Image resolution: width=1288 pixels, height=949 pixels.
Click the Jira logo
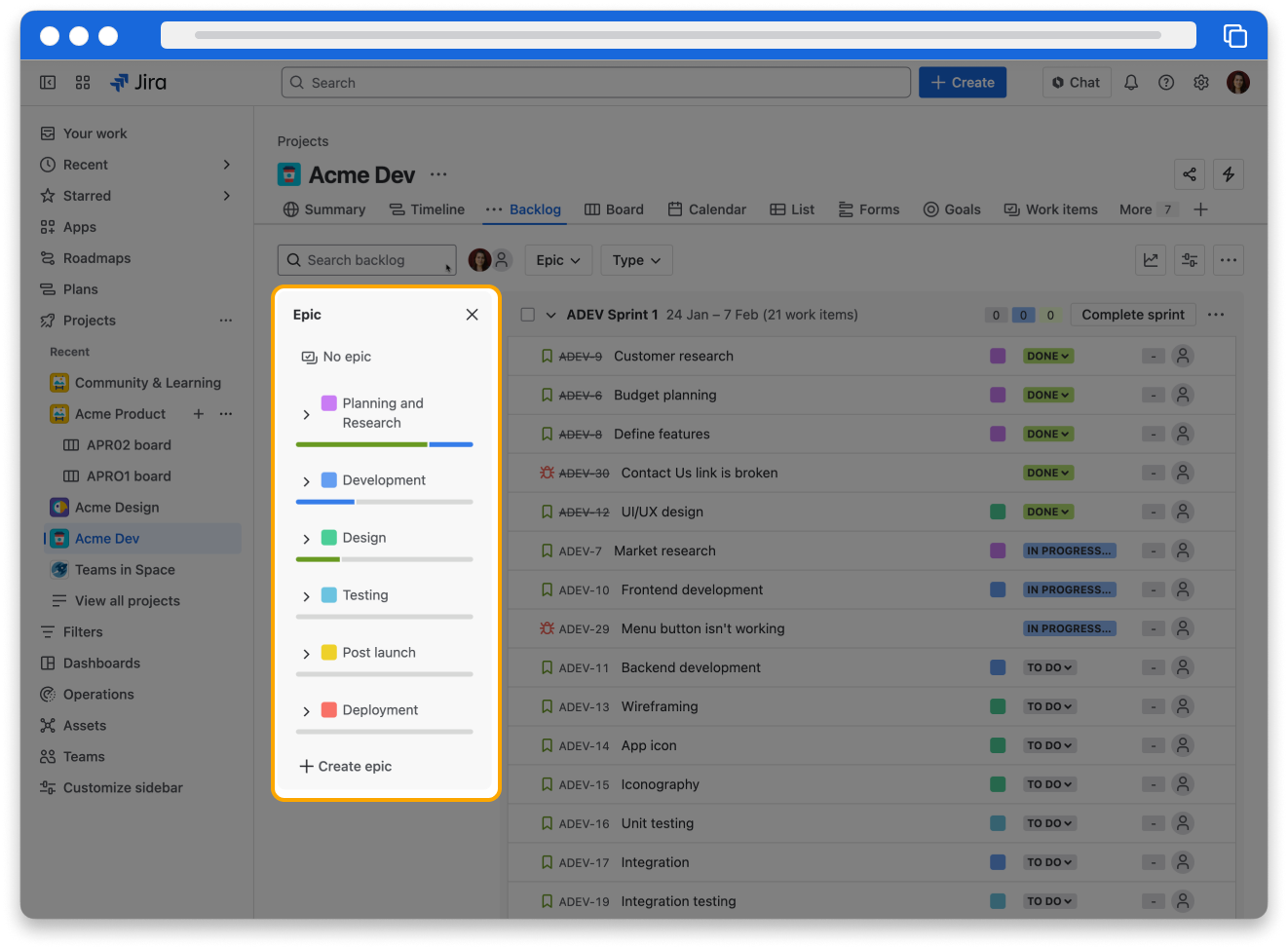(138, 83)
